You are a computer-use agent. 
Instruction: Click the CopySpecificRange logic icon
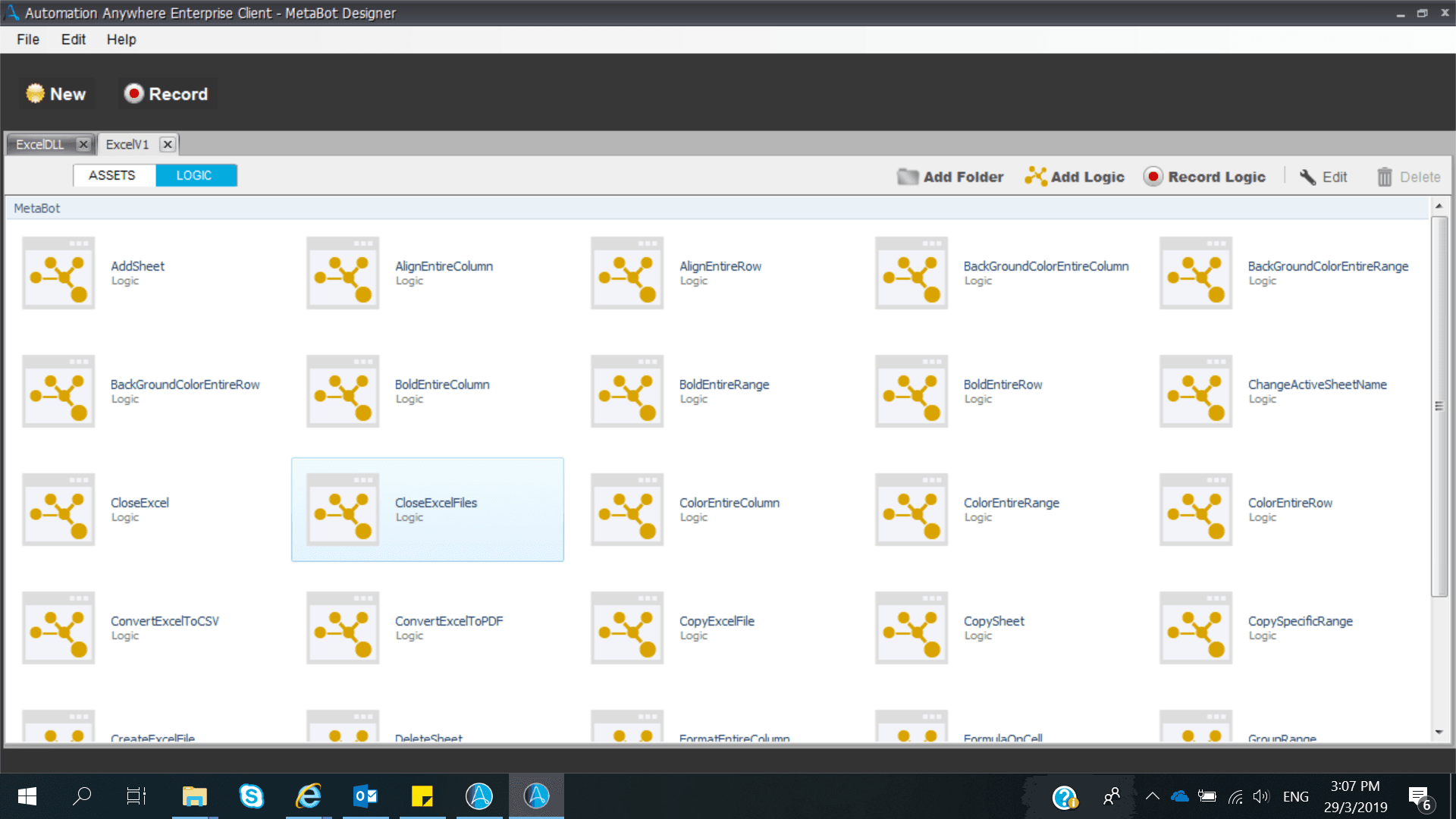tap(1196, 628)
